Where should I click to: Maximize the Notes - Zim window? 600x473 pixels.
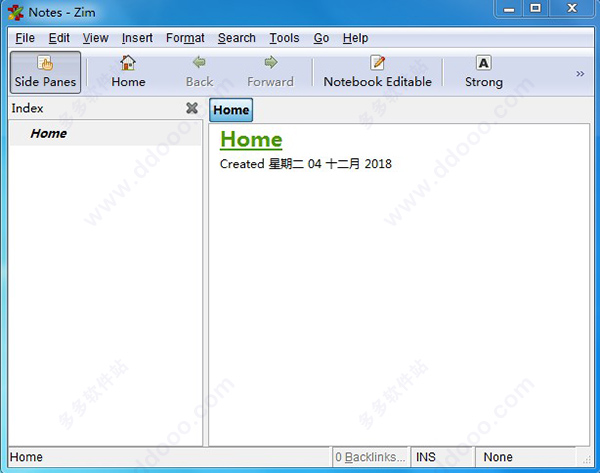(535, 8)
